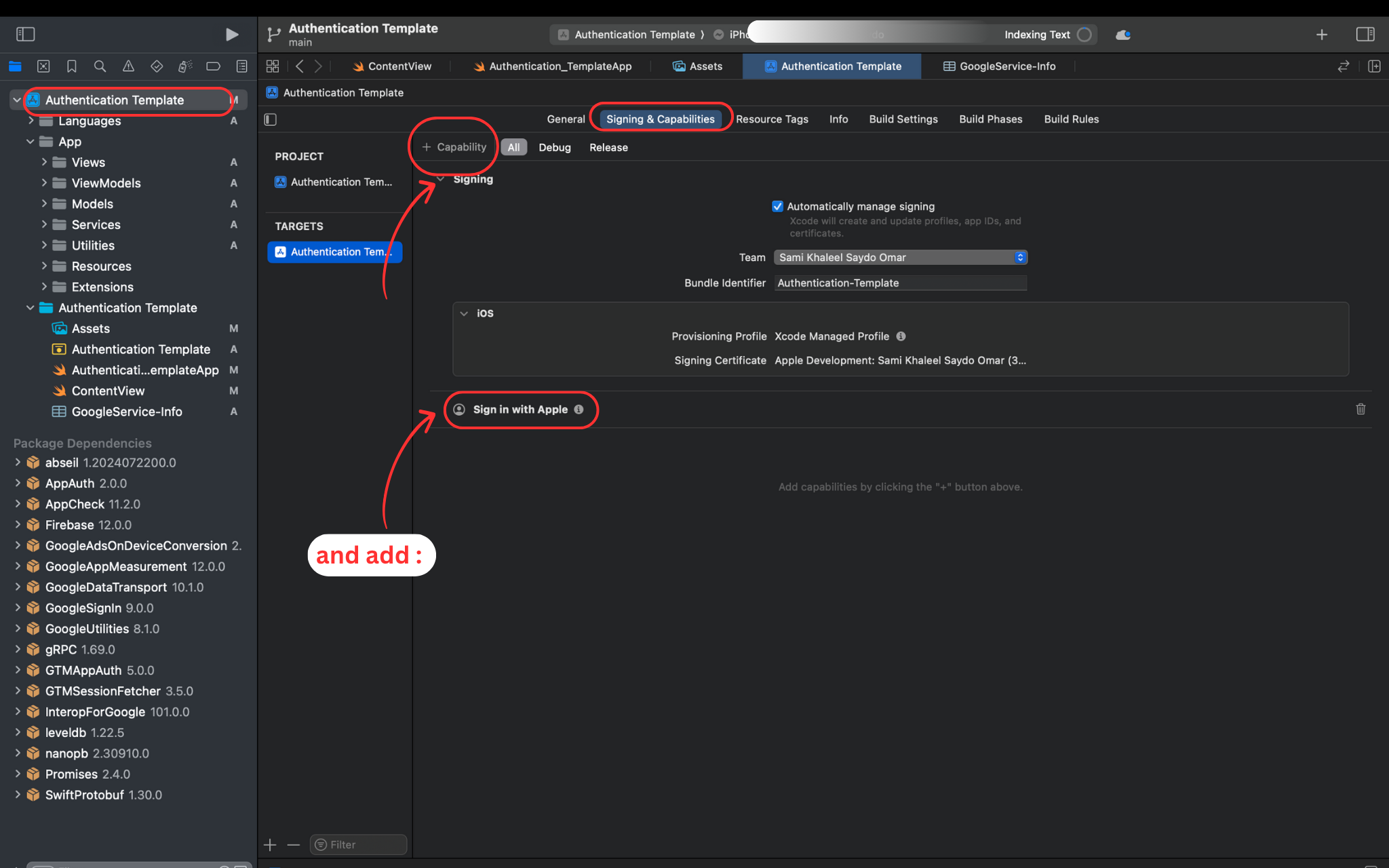Open the Team dropdown menu

[x=900, y=257]
